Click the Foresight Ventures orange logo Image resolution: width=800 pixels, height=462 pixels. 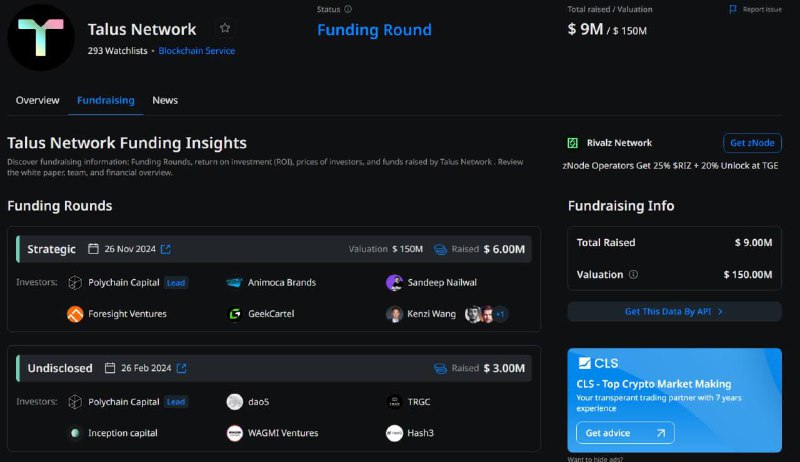click(x=75, y=314)
